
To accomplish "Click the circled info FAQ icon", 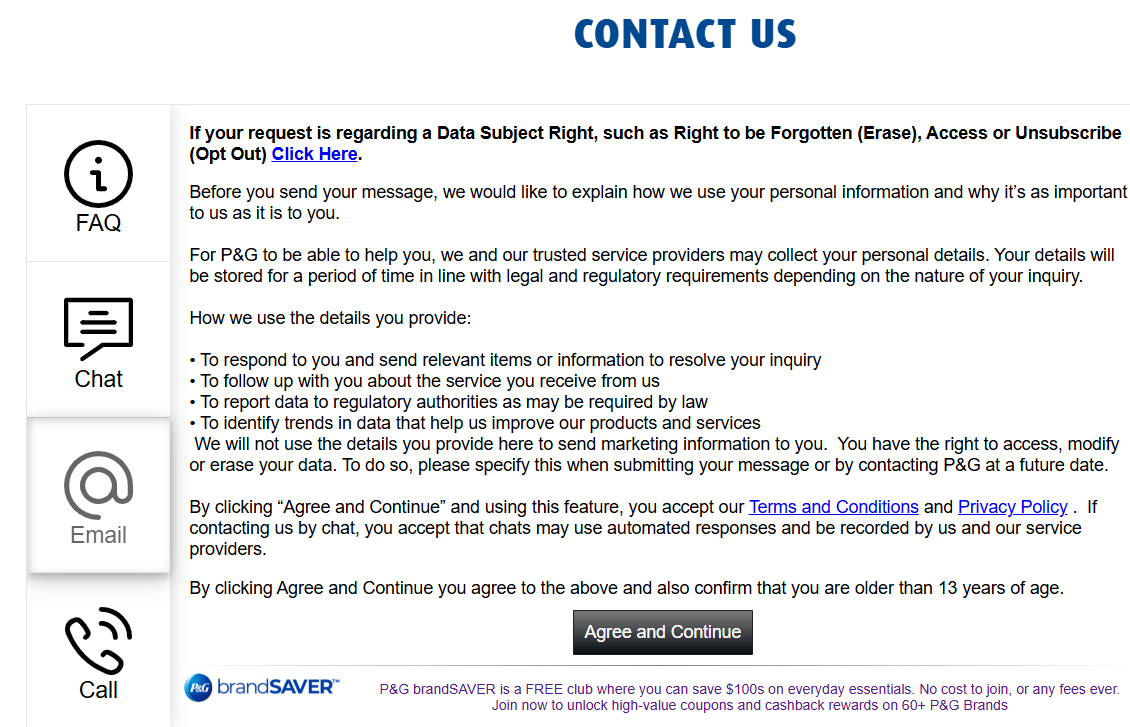I will pos(98,174).
